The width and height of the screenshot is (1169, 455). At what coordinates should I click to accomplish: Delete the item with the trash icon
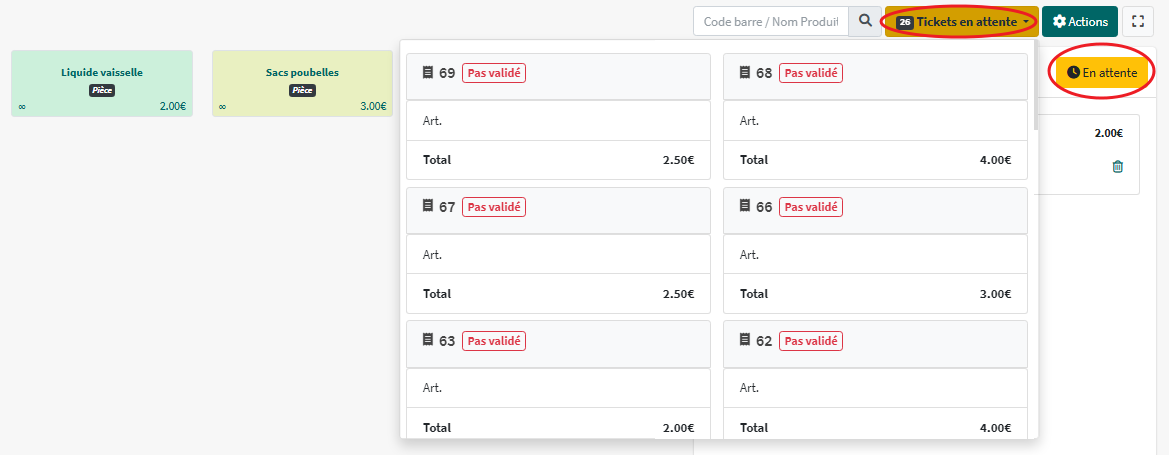[1118, 167]
